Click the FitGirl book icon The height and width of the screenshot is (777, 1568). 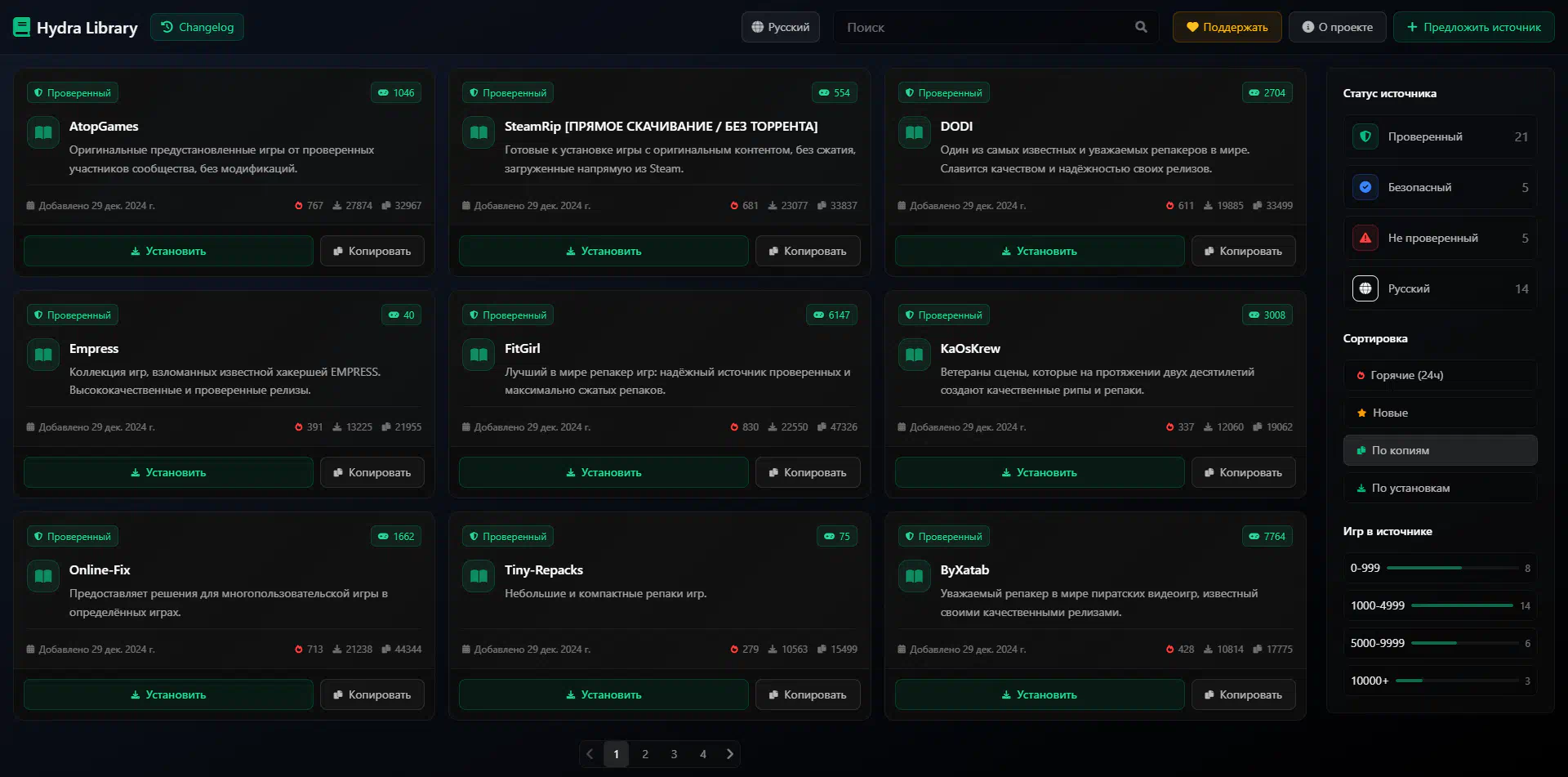[x=479, y=355]
